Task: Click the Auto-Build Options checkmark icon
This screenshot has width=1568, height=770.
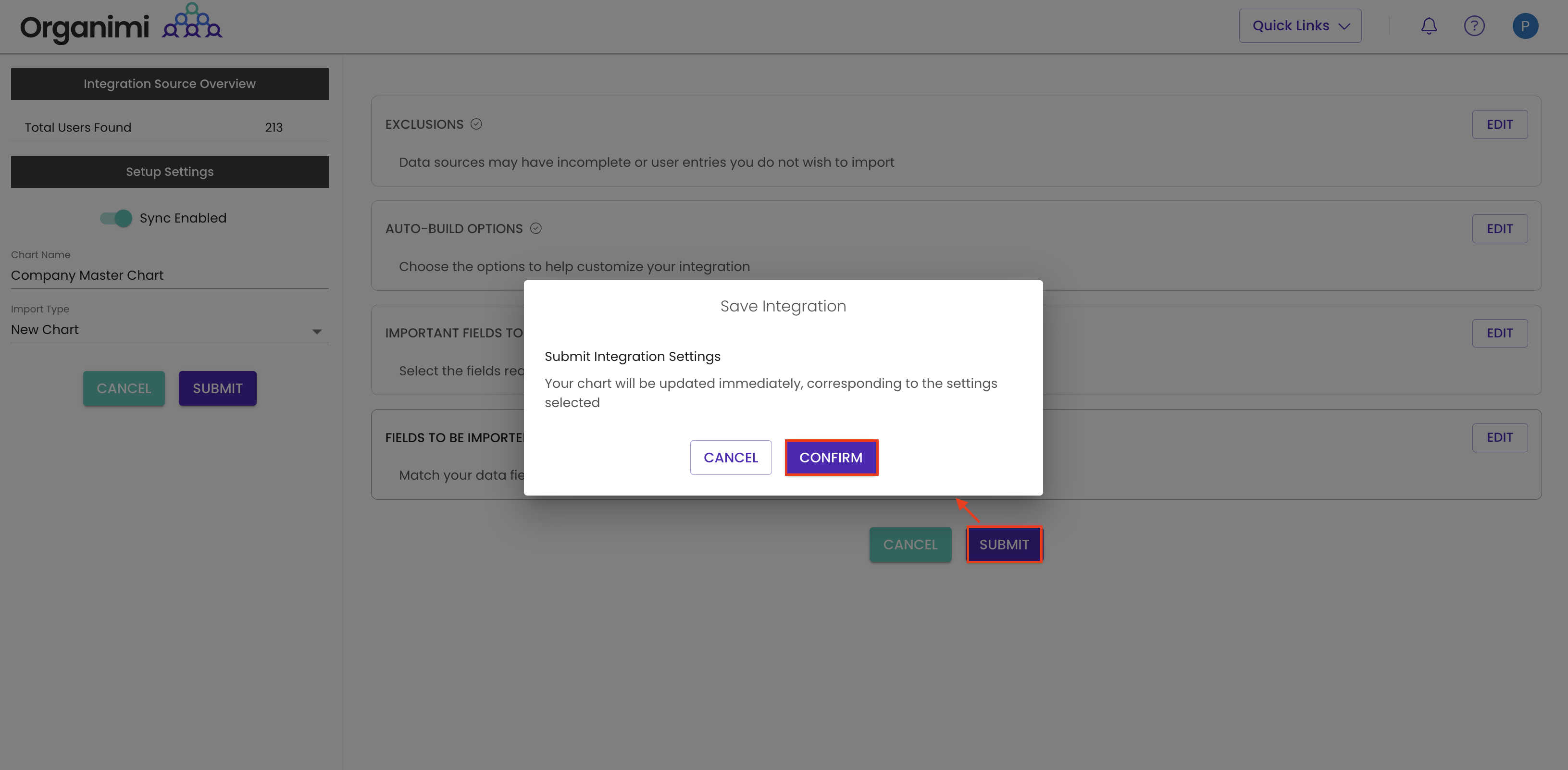Action: pos(535,228)
